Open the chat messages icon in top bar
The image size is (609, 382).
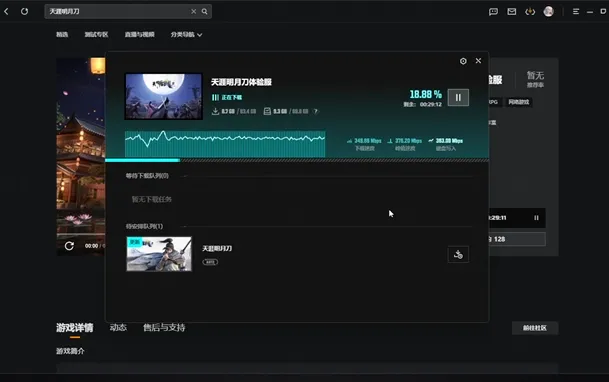[x=493, y=12]
